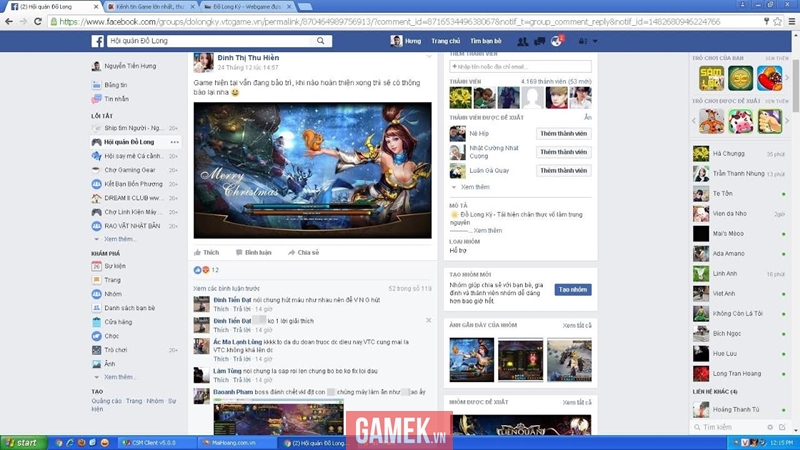Click the Bình luận comment button
800x450 pixels.
click(x=254, y=253)
